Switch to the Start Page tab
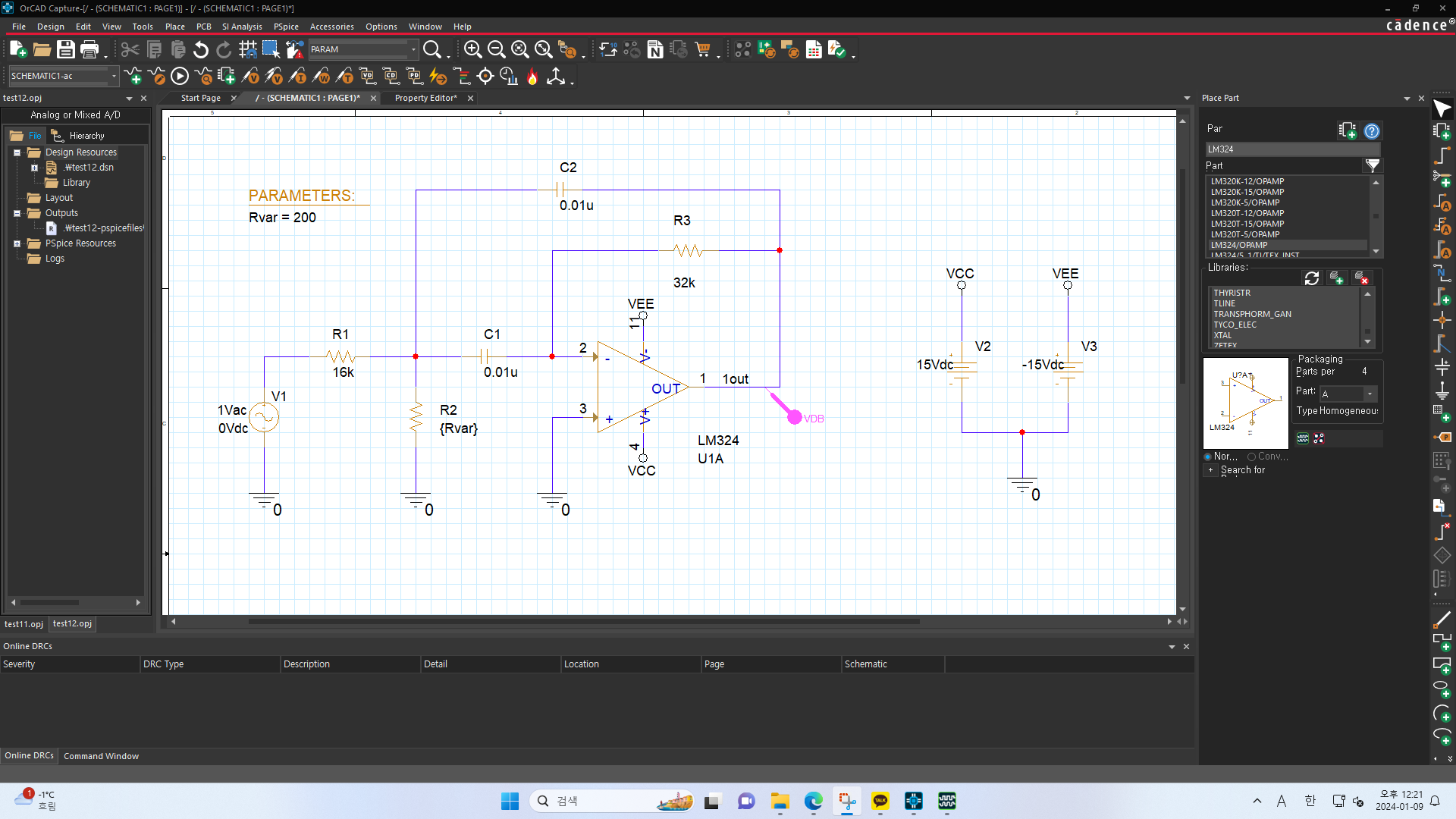1456x819 pixels. click(199, 97)
